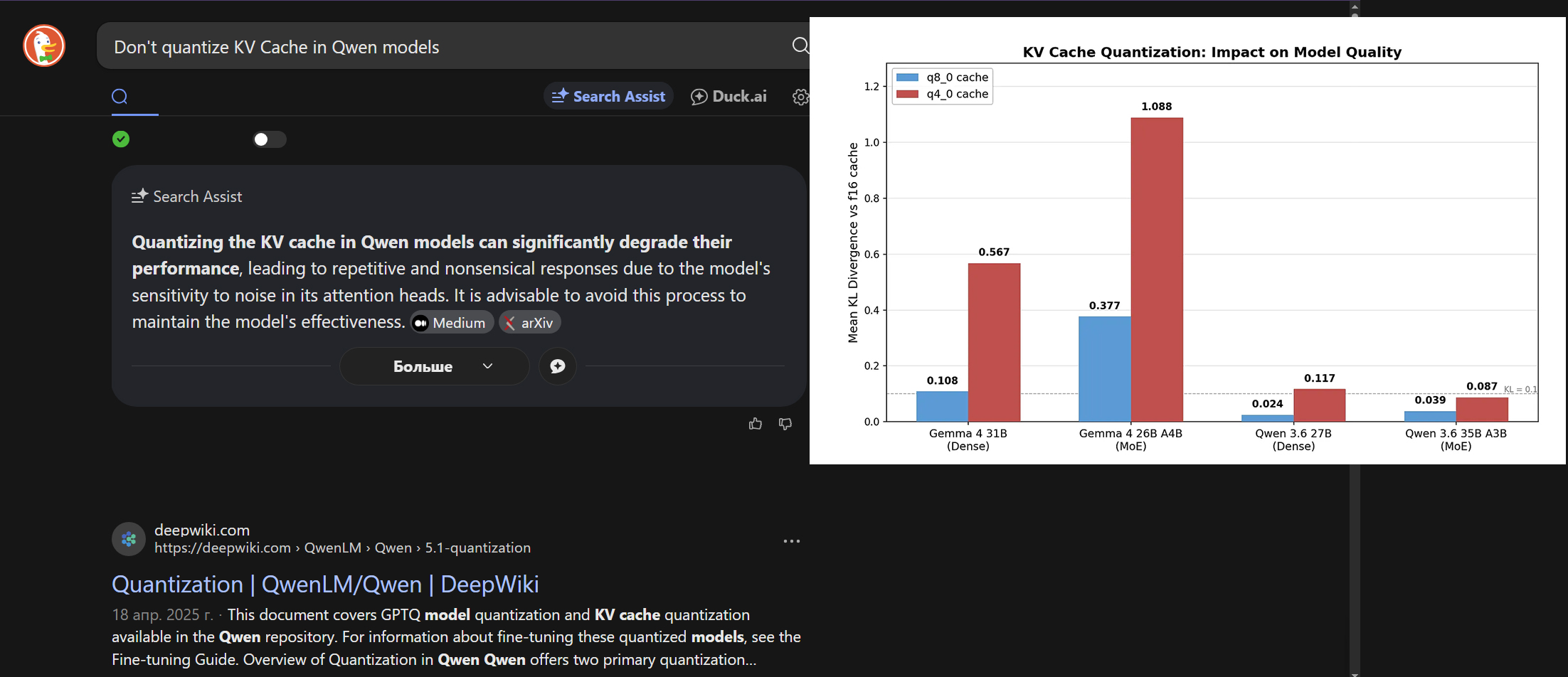This screenshot has height=677, width=1568.
Task: Continue in Duck.ai chat icon button
Action: pyautogui.click(x=558, y=366)
